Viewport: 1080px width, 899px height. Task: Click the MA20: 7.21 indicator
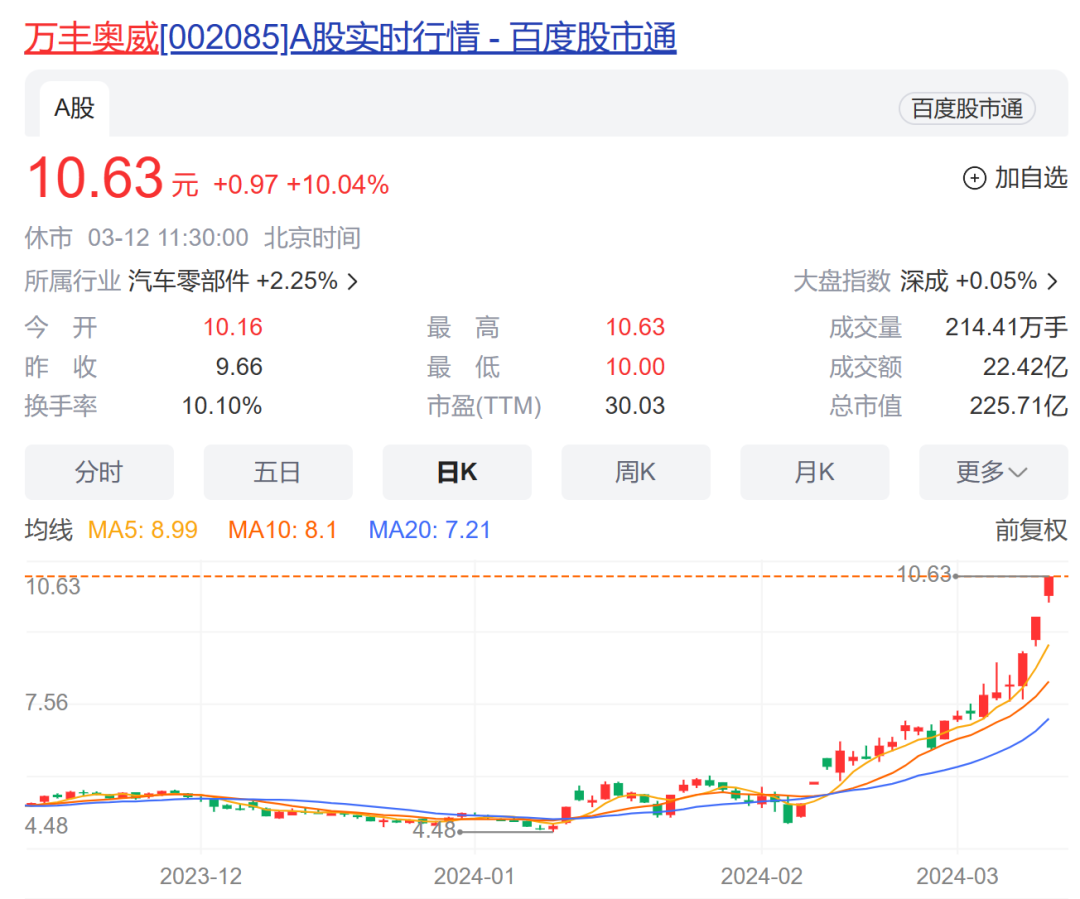pos(429,530)
